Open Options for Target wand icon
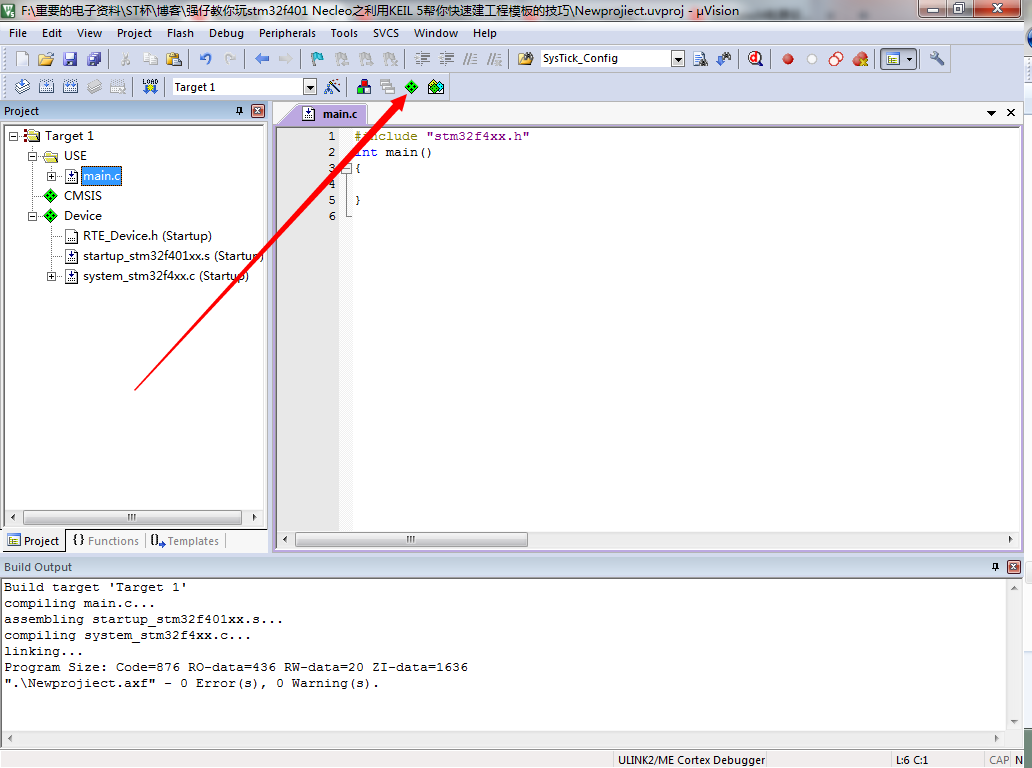The height and width of the screenshot is (768, 1032). click(332, 87)
